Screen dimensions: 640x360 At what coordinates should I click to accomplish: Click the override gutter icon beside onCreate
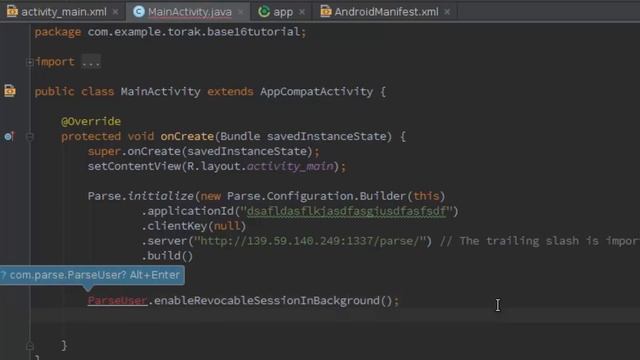[9, 136]
